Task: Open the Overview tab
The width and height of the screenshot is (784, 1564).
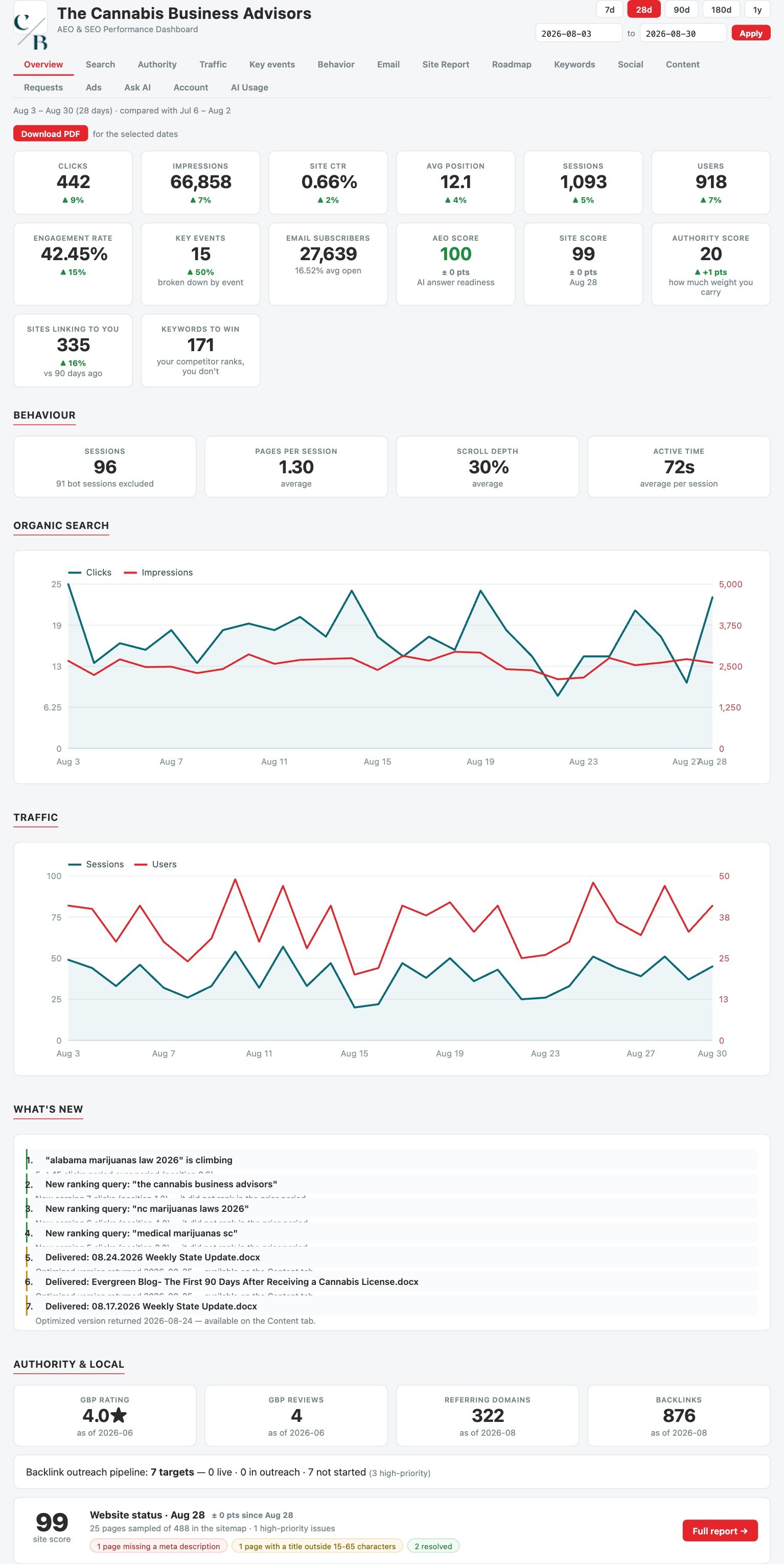Action: click(x=43, y=64)
